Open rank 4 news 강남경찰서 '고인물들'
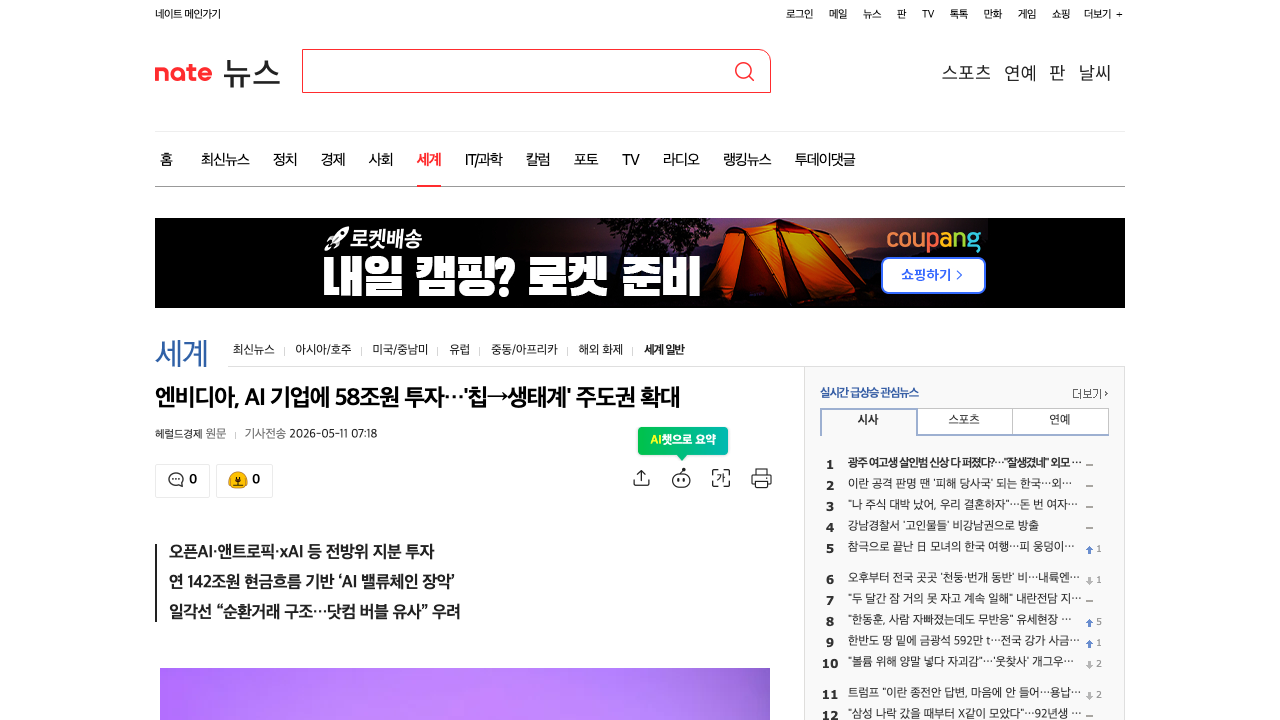The image size is (1280, 720). pos(943,526)
